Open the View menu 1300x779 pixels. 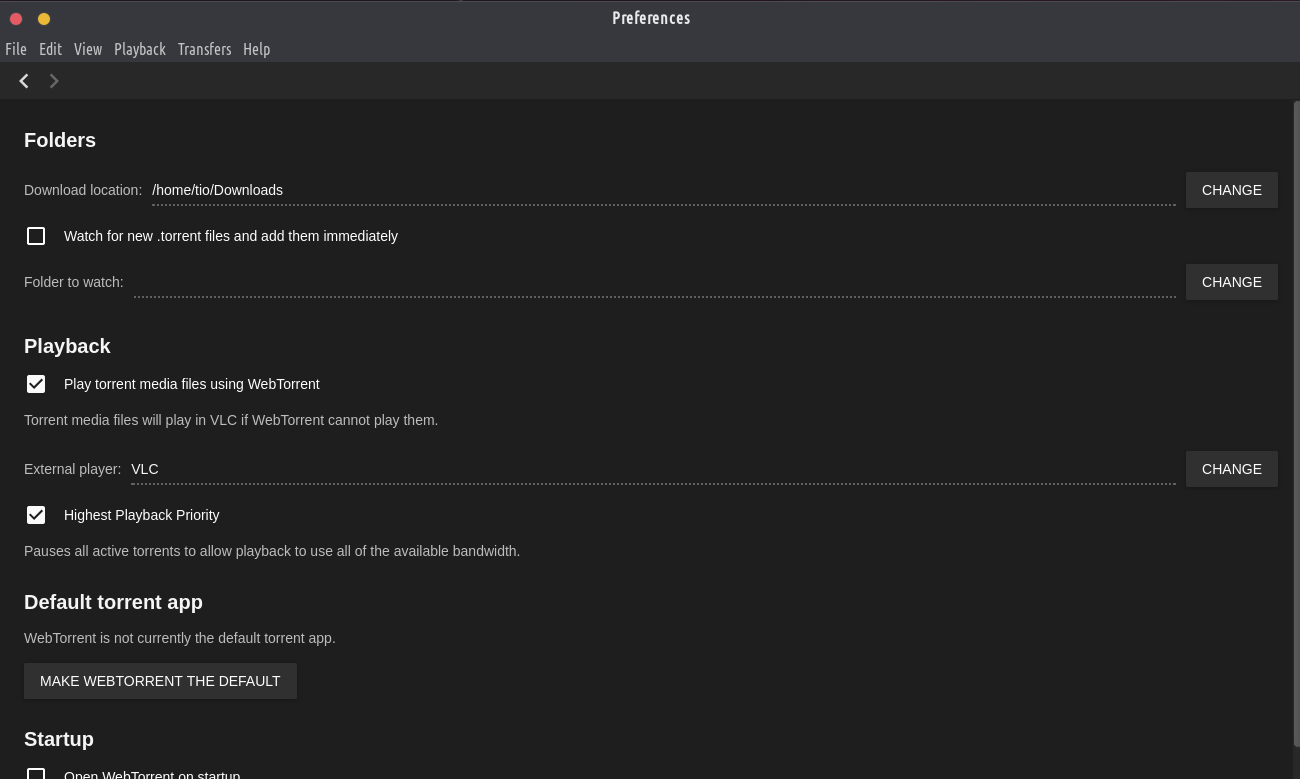coord(88,49)
